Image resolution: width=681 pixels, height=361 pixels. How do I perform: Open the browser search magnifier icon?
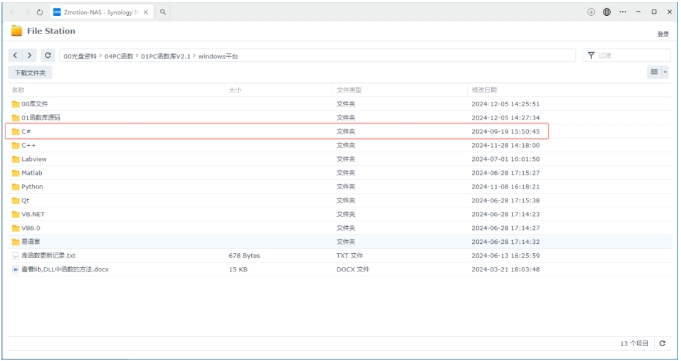[x=163, y=12]
